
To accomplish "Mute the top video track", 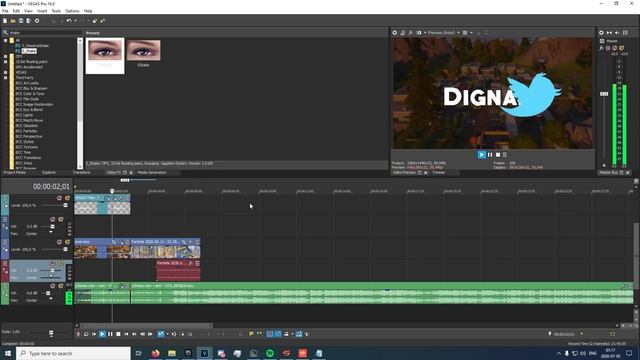I will point(59,198).
